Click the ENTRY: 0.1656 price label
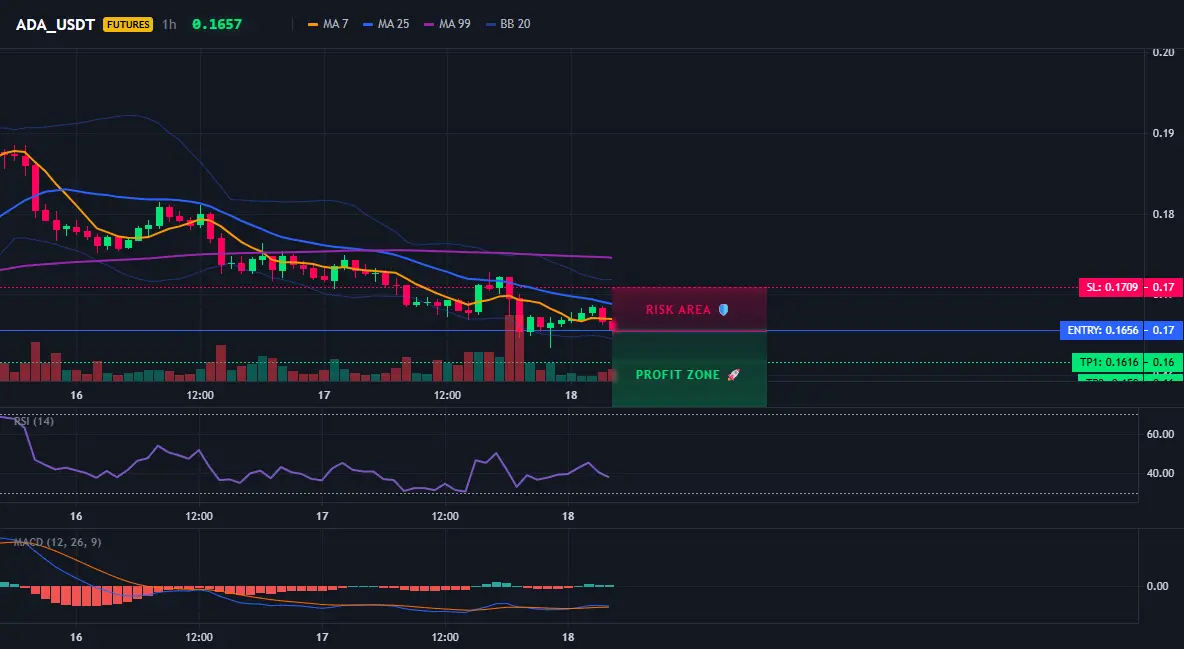Viewport: 1184px width, 649px height. coord(1102,330)
